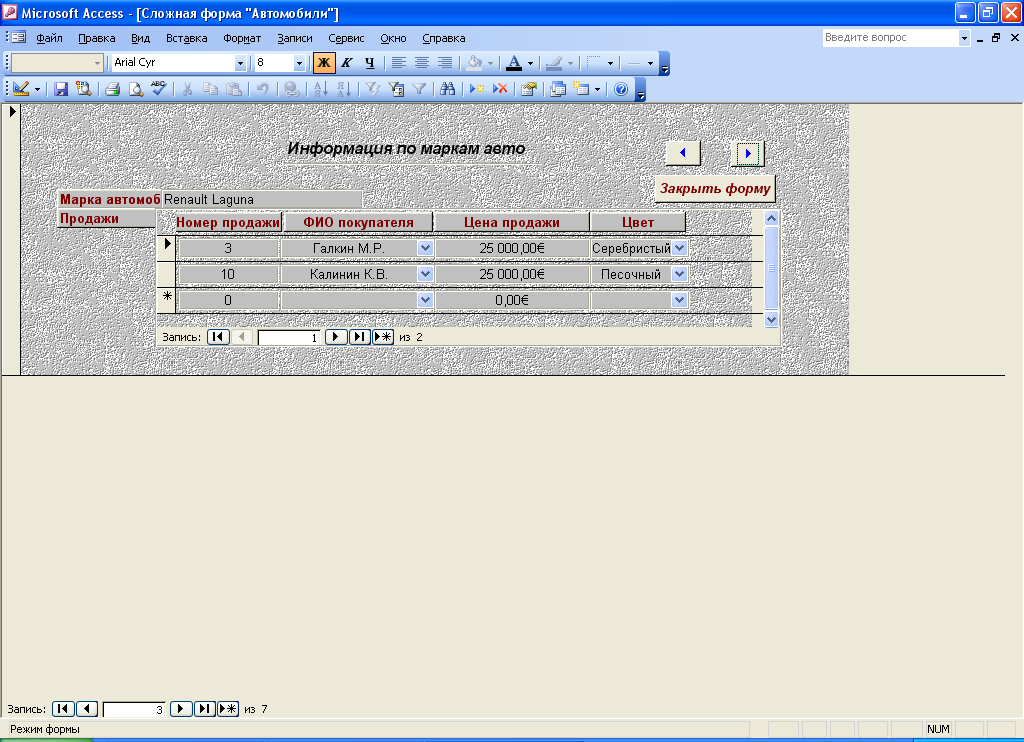Image resolution: width=1024 pixels, height=742 pixels.
Task: Toggle Center alignment
Action: (x=422, y=63)
